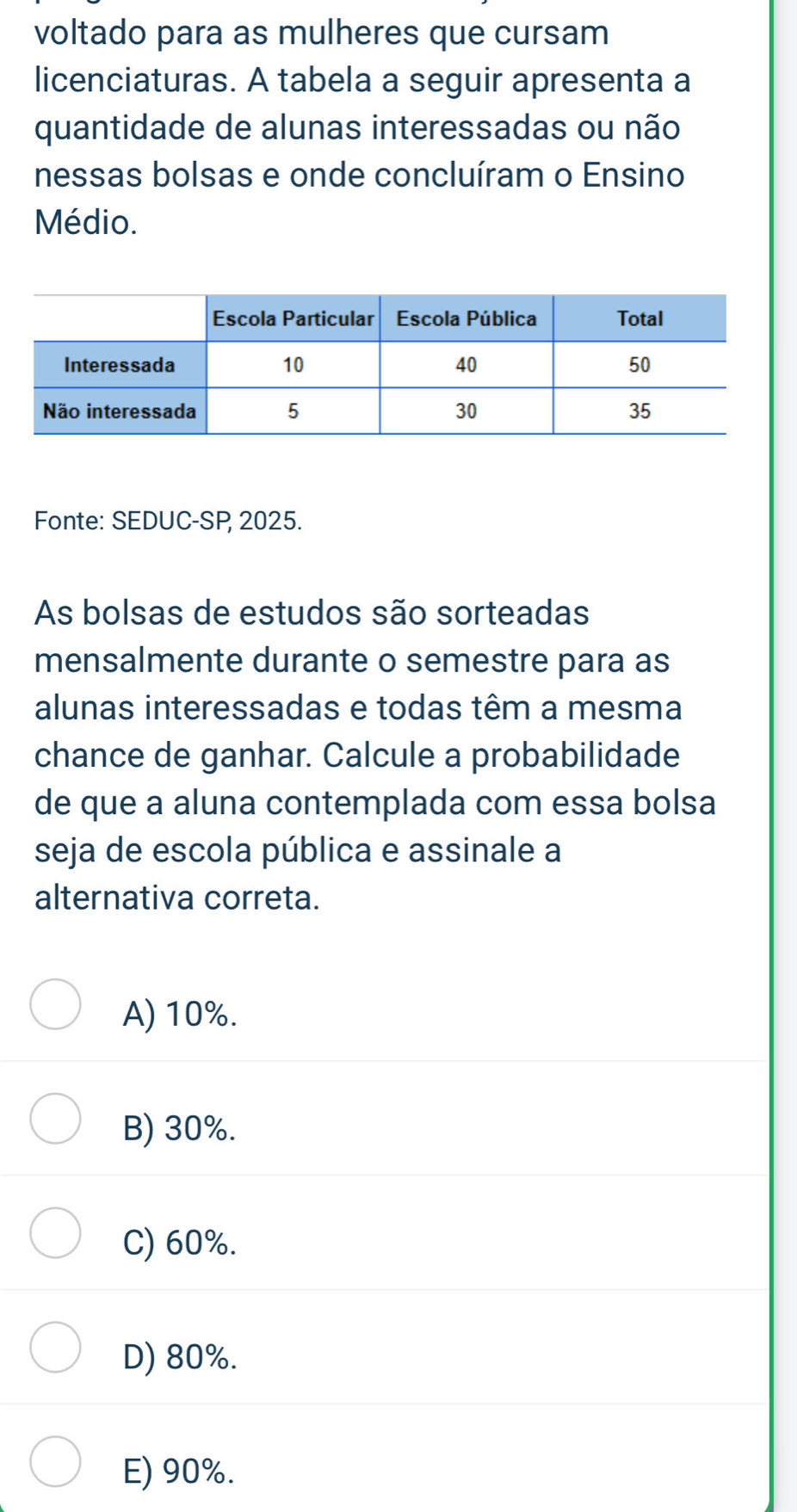The width and height of the screenshot is (797, 1512).
Task: Click the table cell showing total 35
Action: (639, 411)
